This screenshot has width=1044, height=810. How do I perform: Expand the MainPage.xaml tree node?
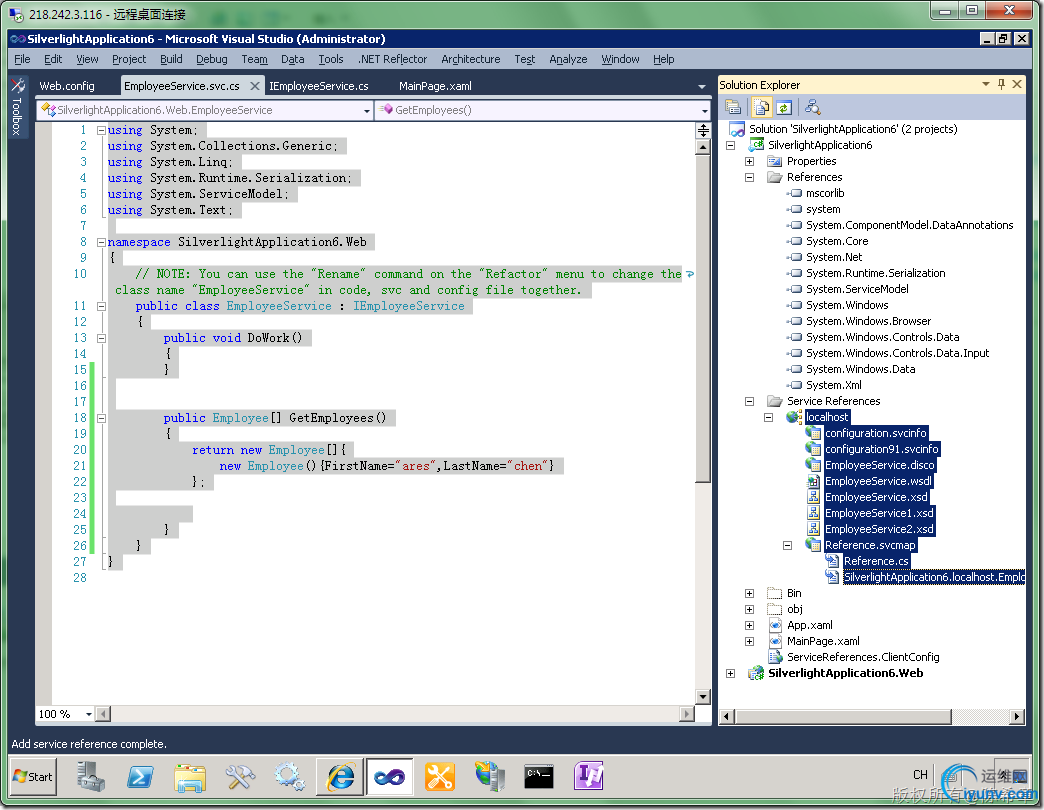tap(750, 641)
